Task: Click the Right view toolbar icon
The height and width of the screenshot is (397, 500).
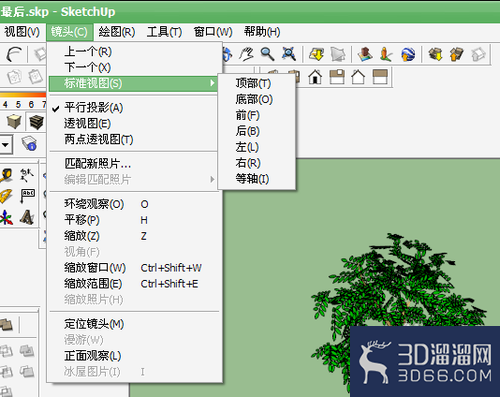Action: pos(337,77)
